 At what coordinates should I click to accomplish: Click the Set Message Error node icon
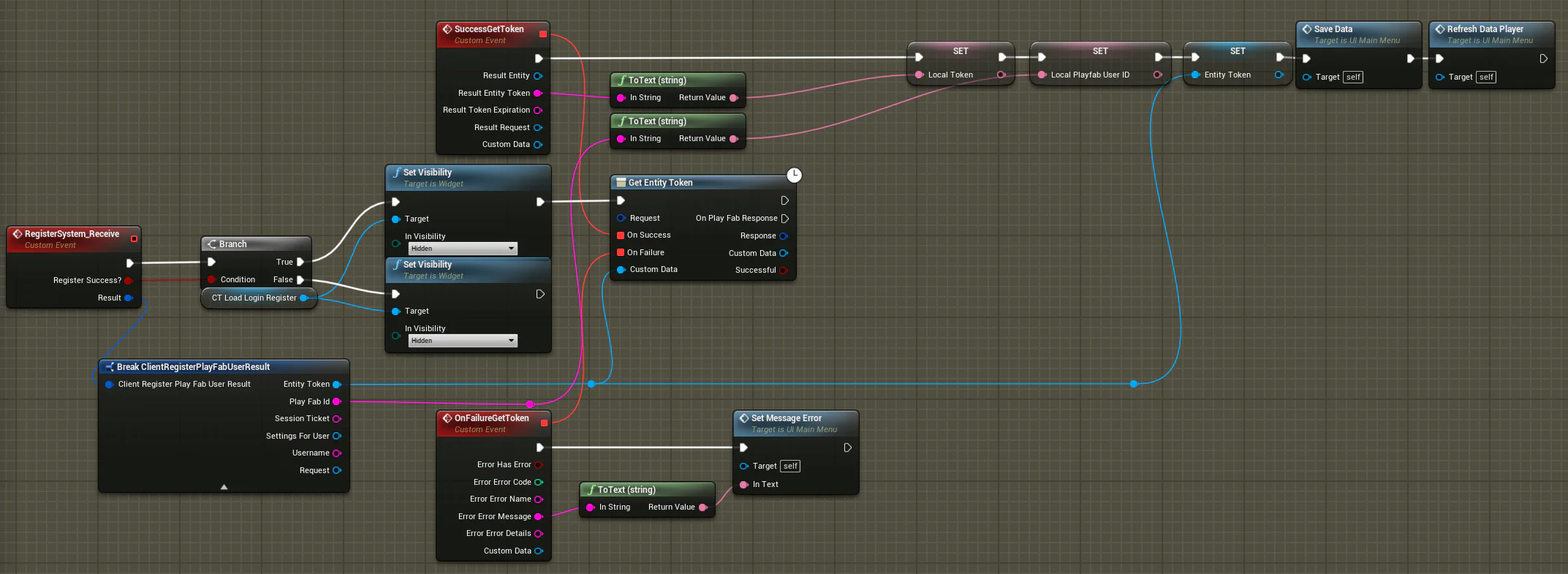(x=743, y=418)
